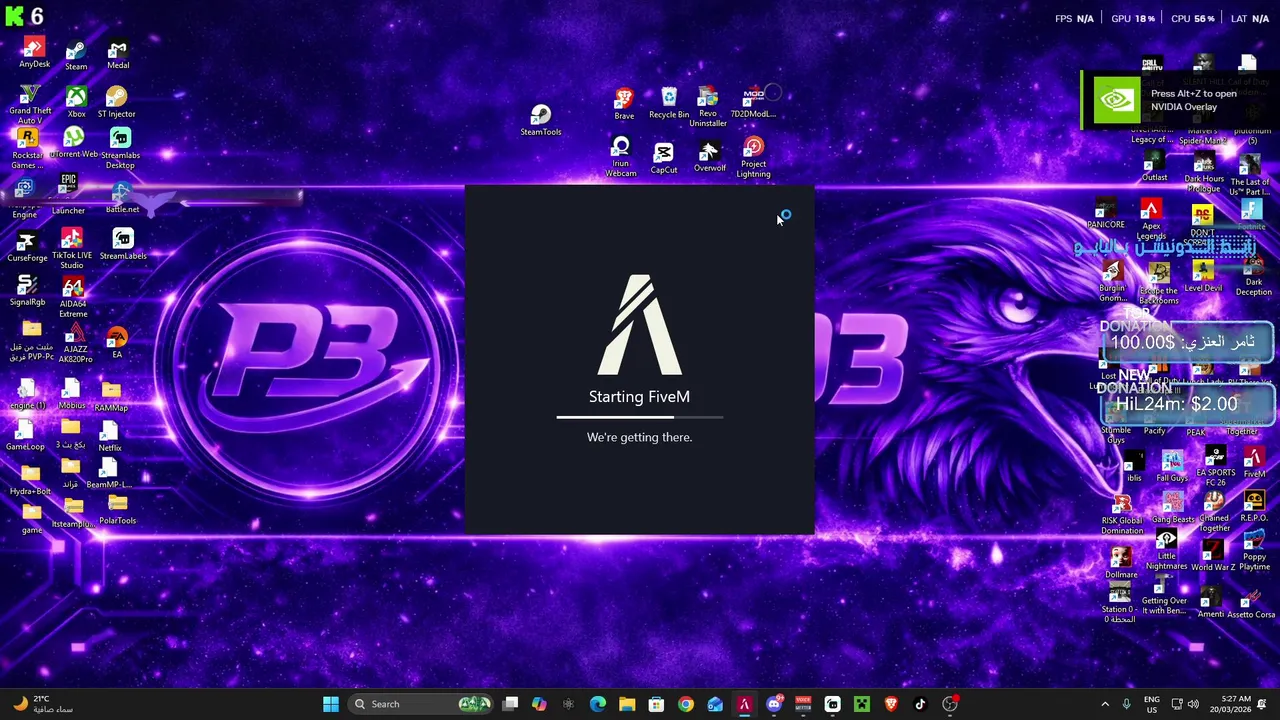Open the Level Devil shortcut
1280x720 pixels.
(1203, 278)
